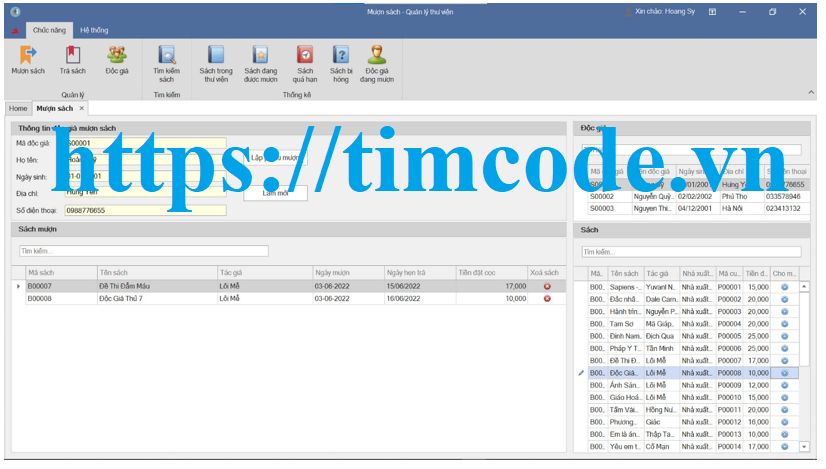Viewport: 826px width, 469px height.
Task: Show Độc giả đang mượn report
Action: pyautogui.click(x=377, y=64)
